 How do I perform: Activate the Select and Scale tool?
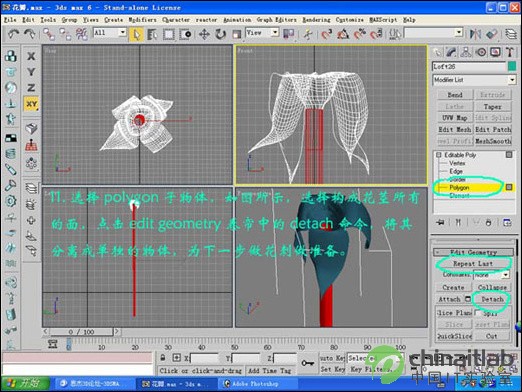coord(237,34)
